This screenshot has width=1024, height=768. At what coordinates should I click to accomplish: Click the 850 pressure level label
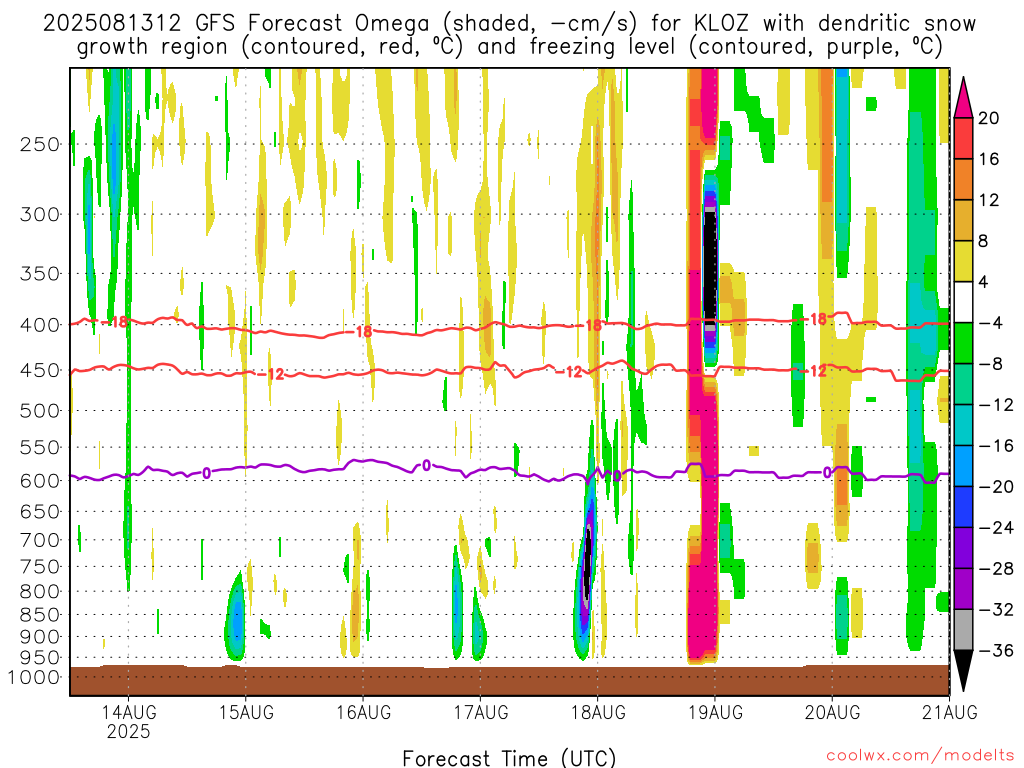(x=40, y=615)
